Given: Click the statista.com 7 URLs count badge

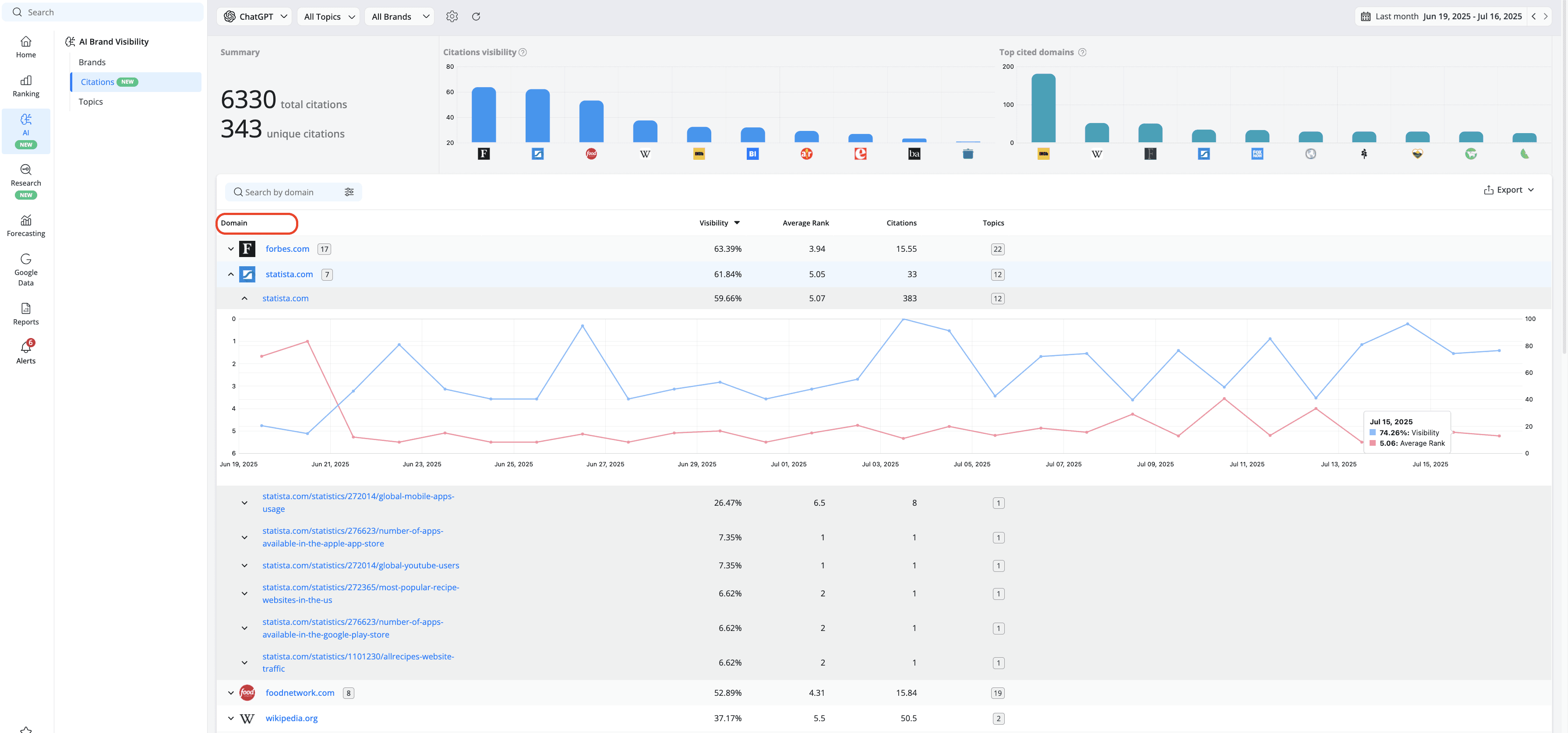Looking at the screenshot, I should (x=327, y=275).
